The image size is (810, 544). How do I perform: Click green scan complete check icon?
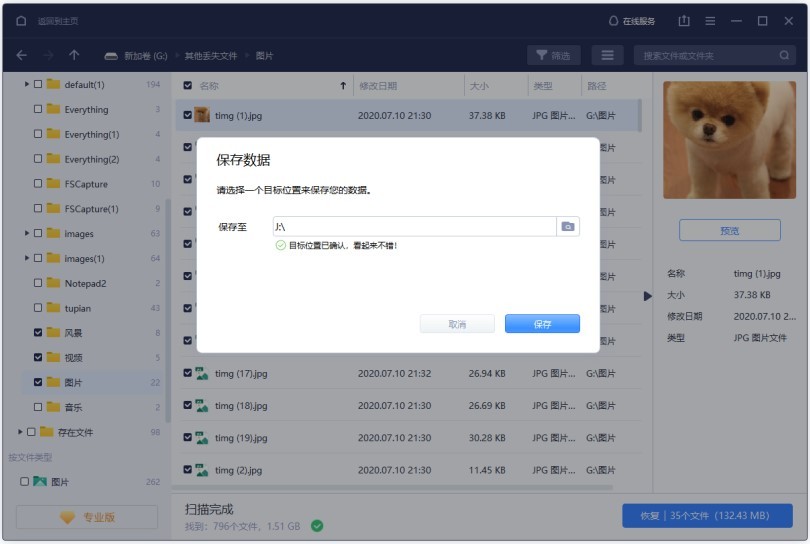pyautogui.click(x=317, y=526)
